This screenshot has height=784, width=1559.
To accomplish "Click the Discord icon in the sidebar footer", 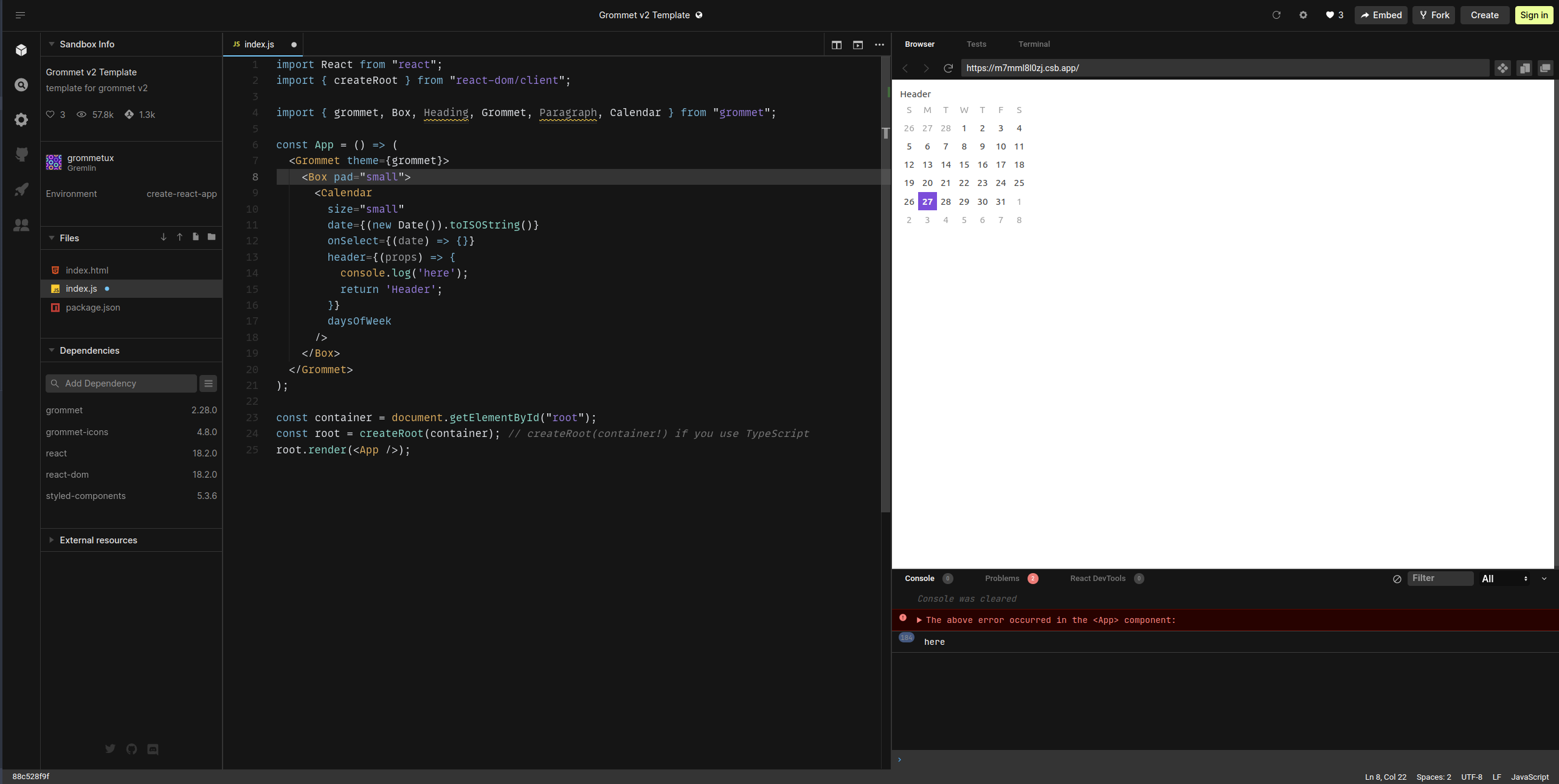I will [x=153, y=749].
